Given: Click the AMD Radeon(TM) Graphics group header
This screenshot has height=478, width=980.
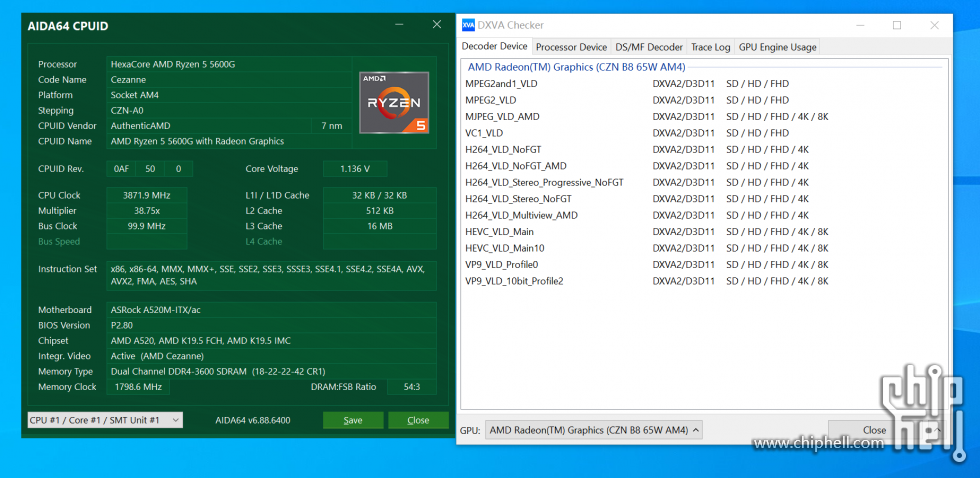Looking at the screenshot, I should point(576,67).
